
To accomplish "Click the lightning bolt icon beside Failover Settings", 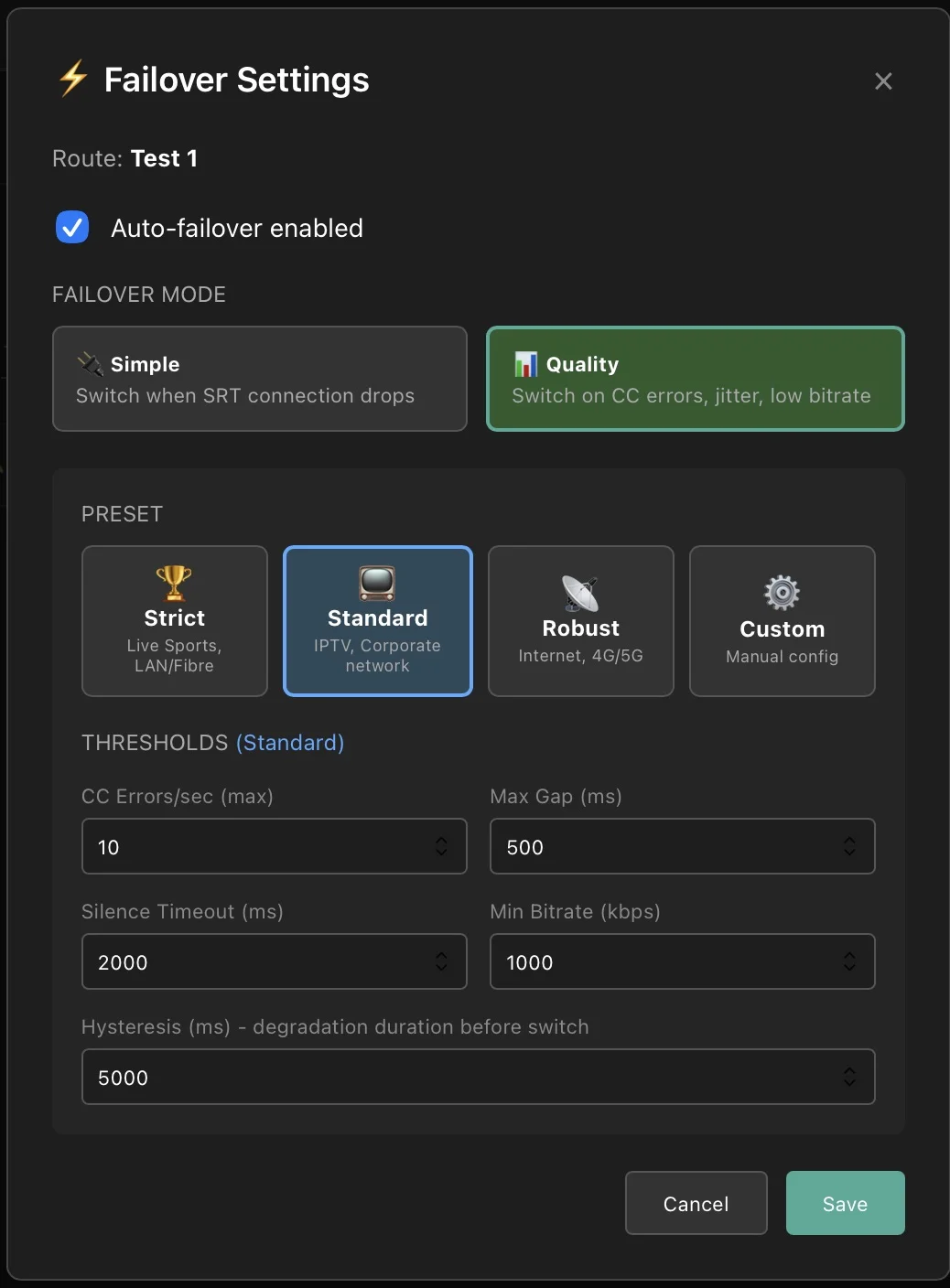I will [72, 80].
